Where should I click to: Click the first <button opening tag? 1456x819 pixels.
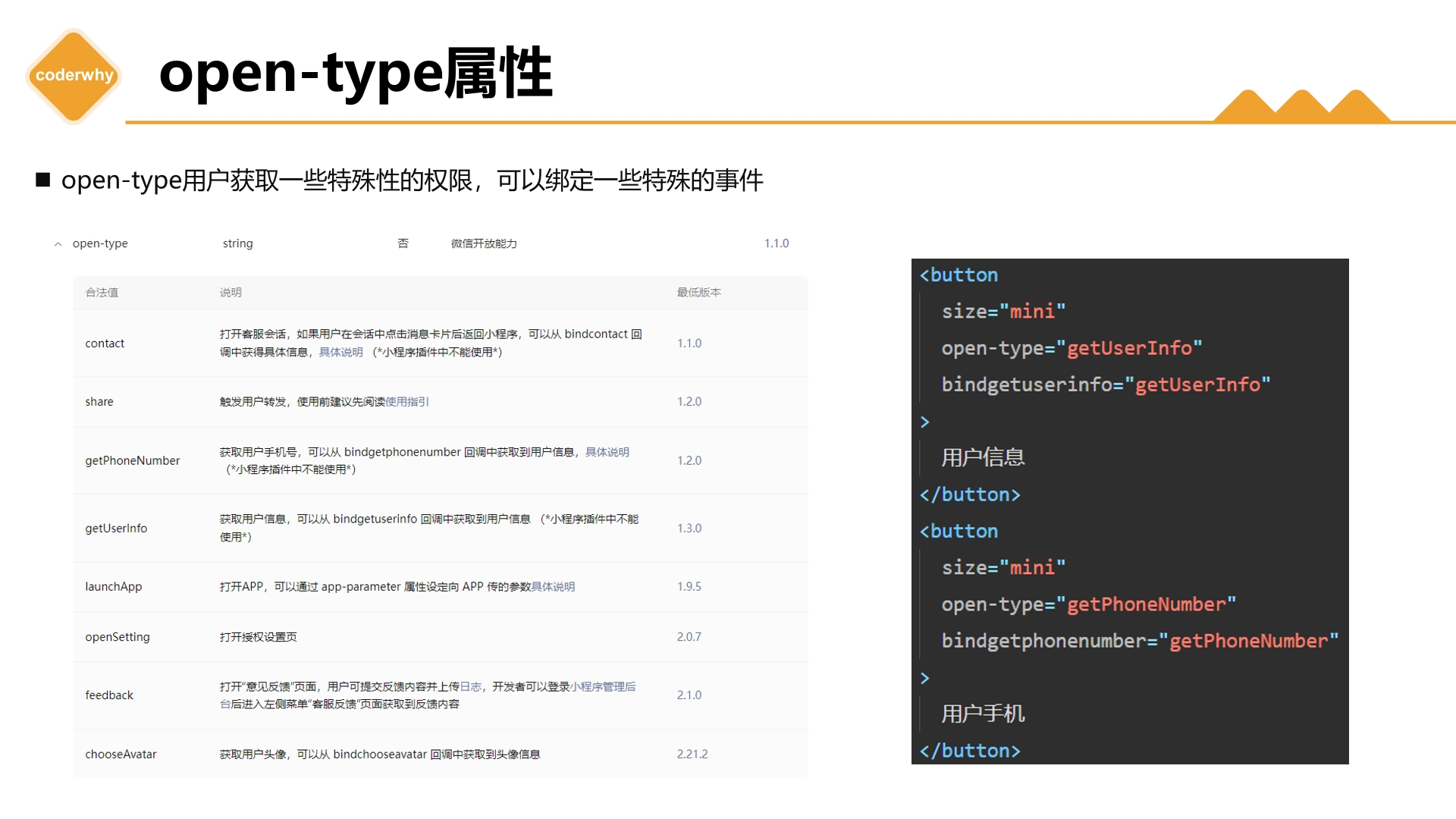[959, 275]
